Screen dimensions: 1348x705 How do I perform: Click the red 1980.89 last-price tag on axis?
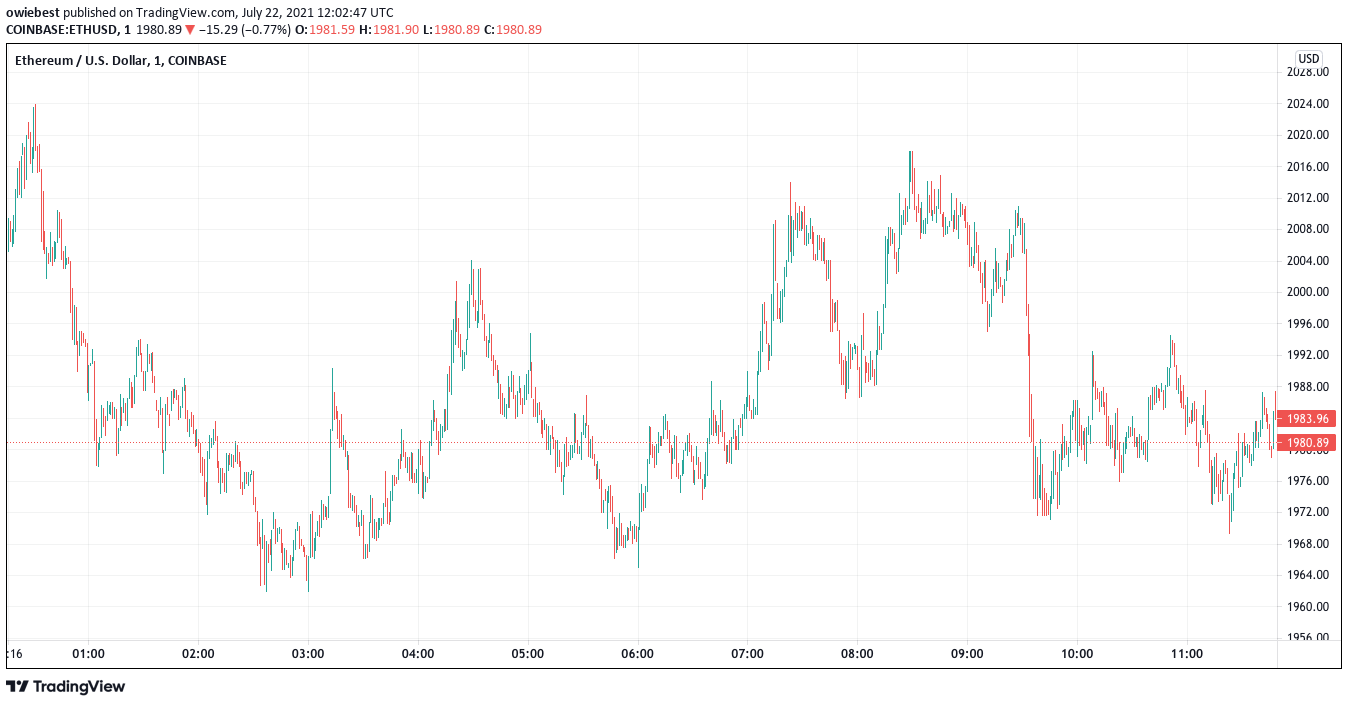(1308, 443)
